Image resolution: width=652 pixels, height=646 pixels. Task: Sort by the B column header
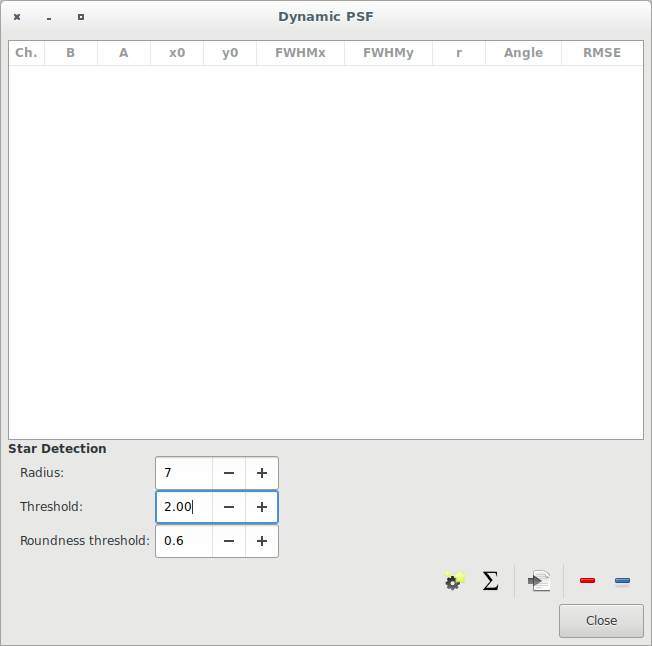point(71,53)
